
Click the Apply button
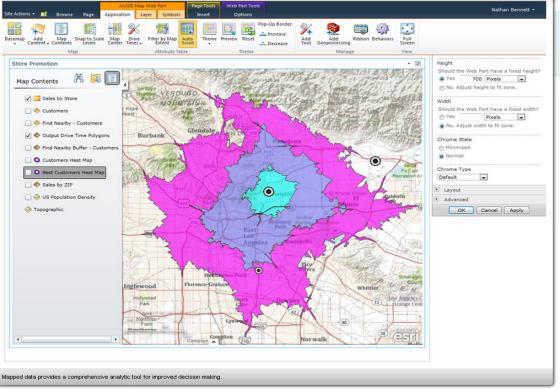pos(516,210)
